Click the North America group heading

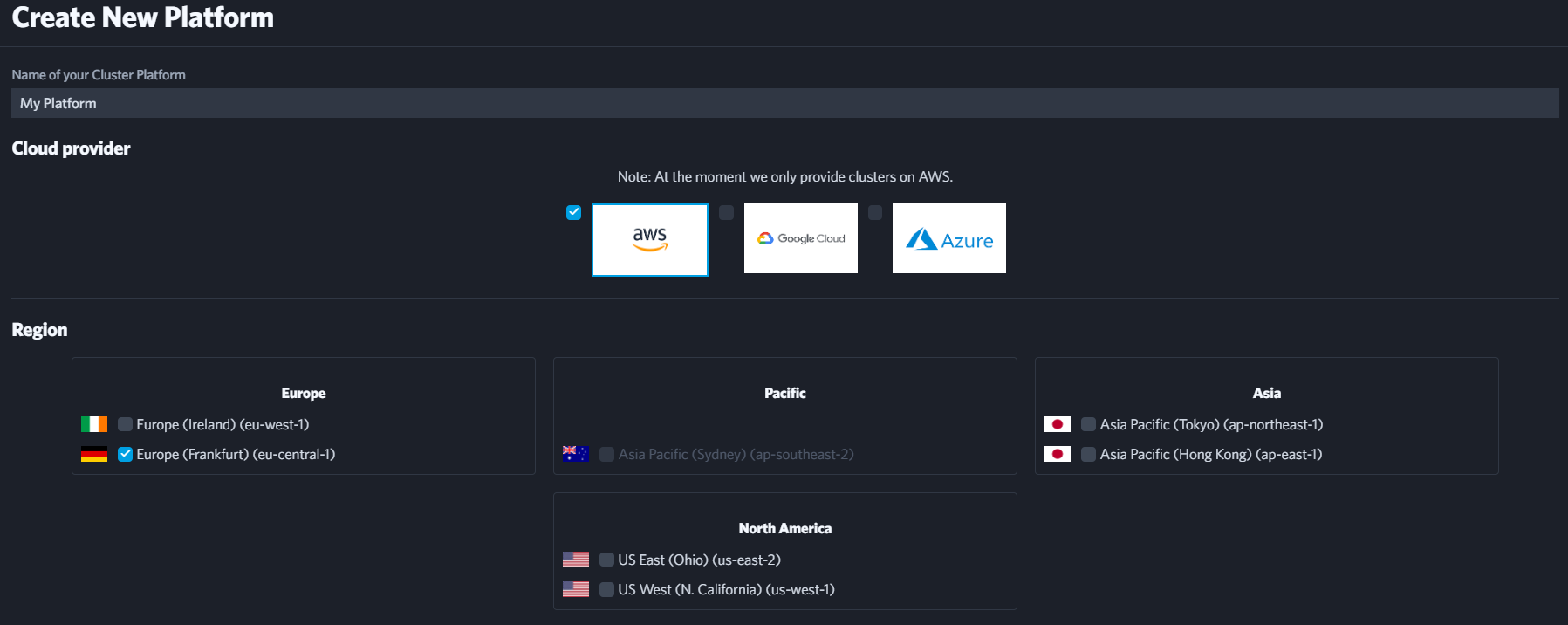(x=785, y=528)
